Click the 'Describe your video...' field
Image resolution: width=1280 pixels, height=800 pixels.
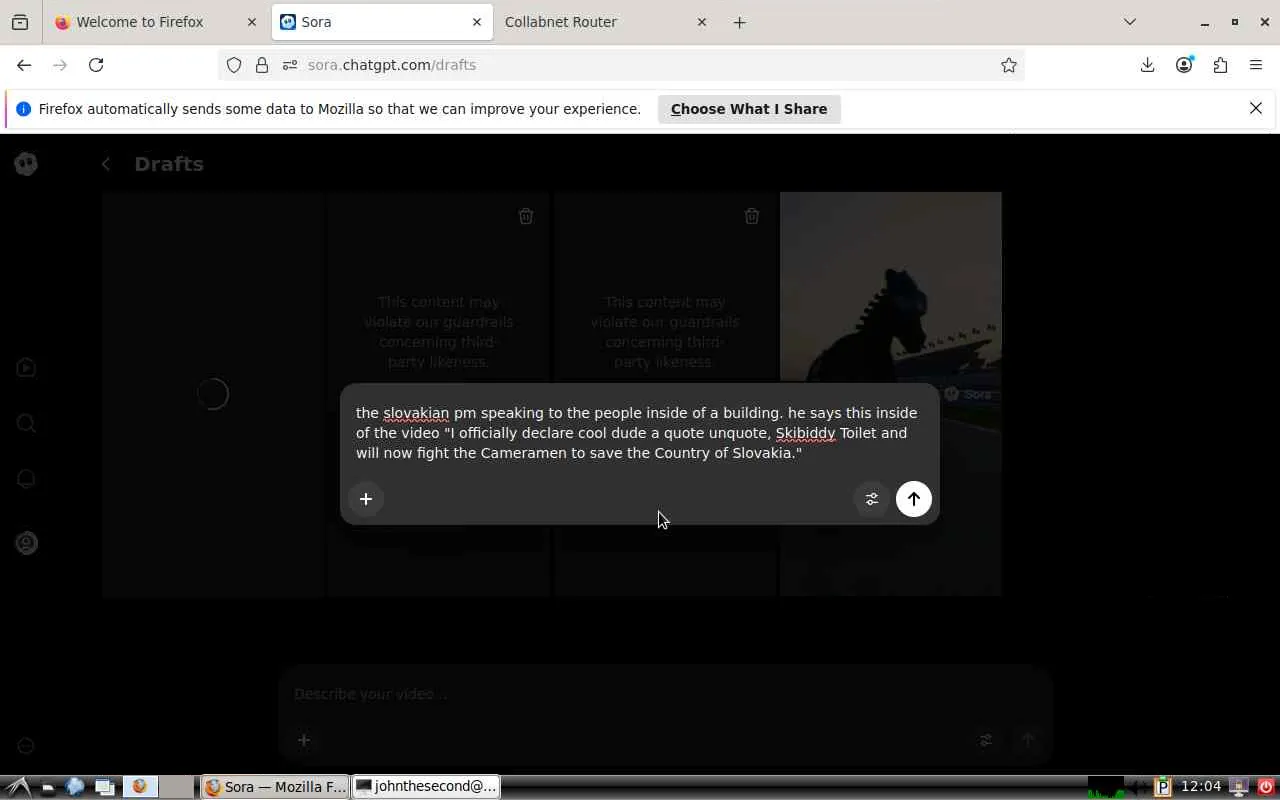pyautogui.click(x=665, y=694)
